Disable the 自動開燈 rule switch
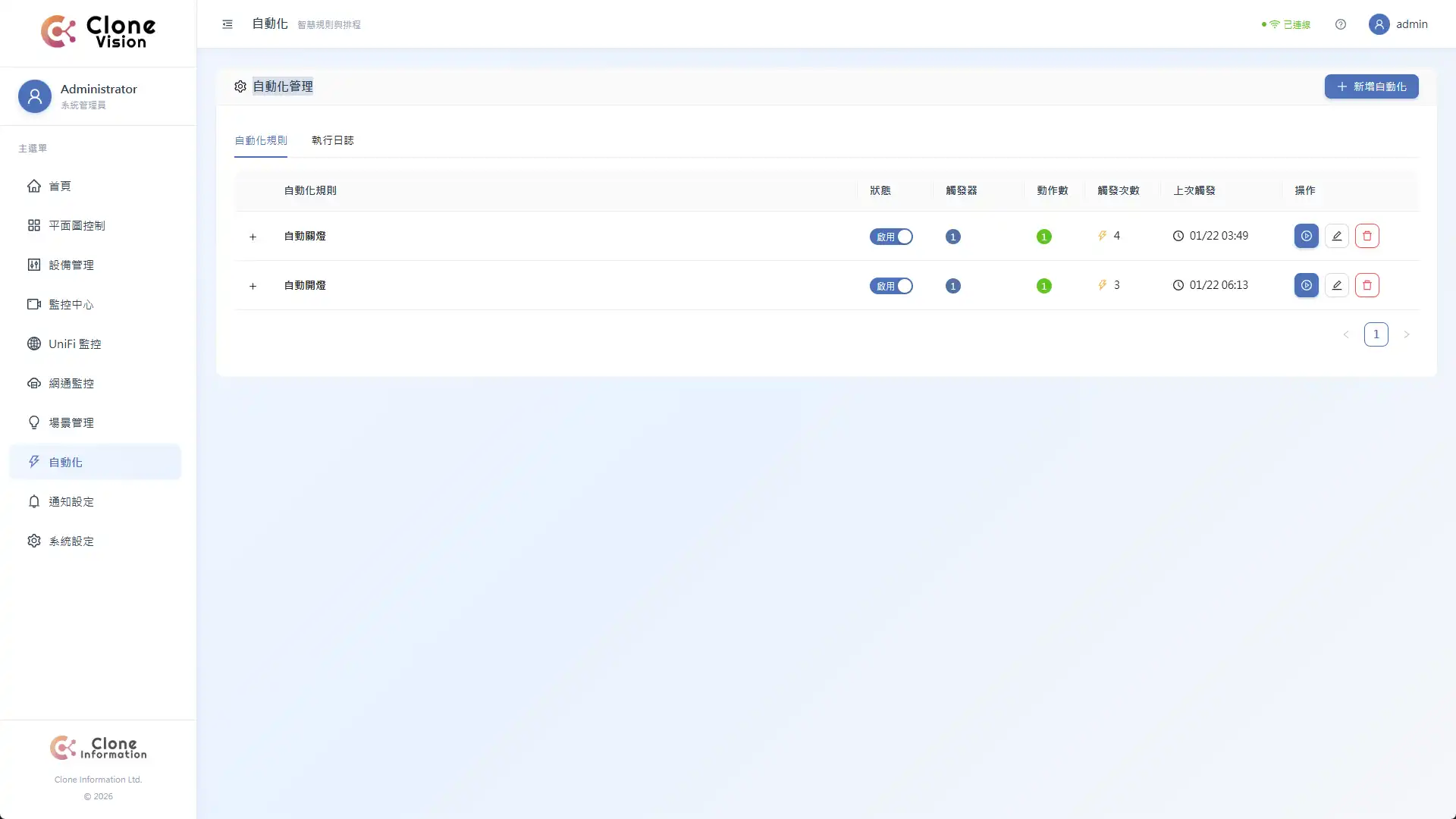 point(891,286)
